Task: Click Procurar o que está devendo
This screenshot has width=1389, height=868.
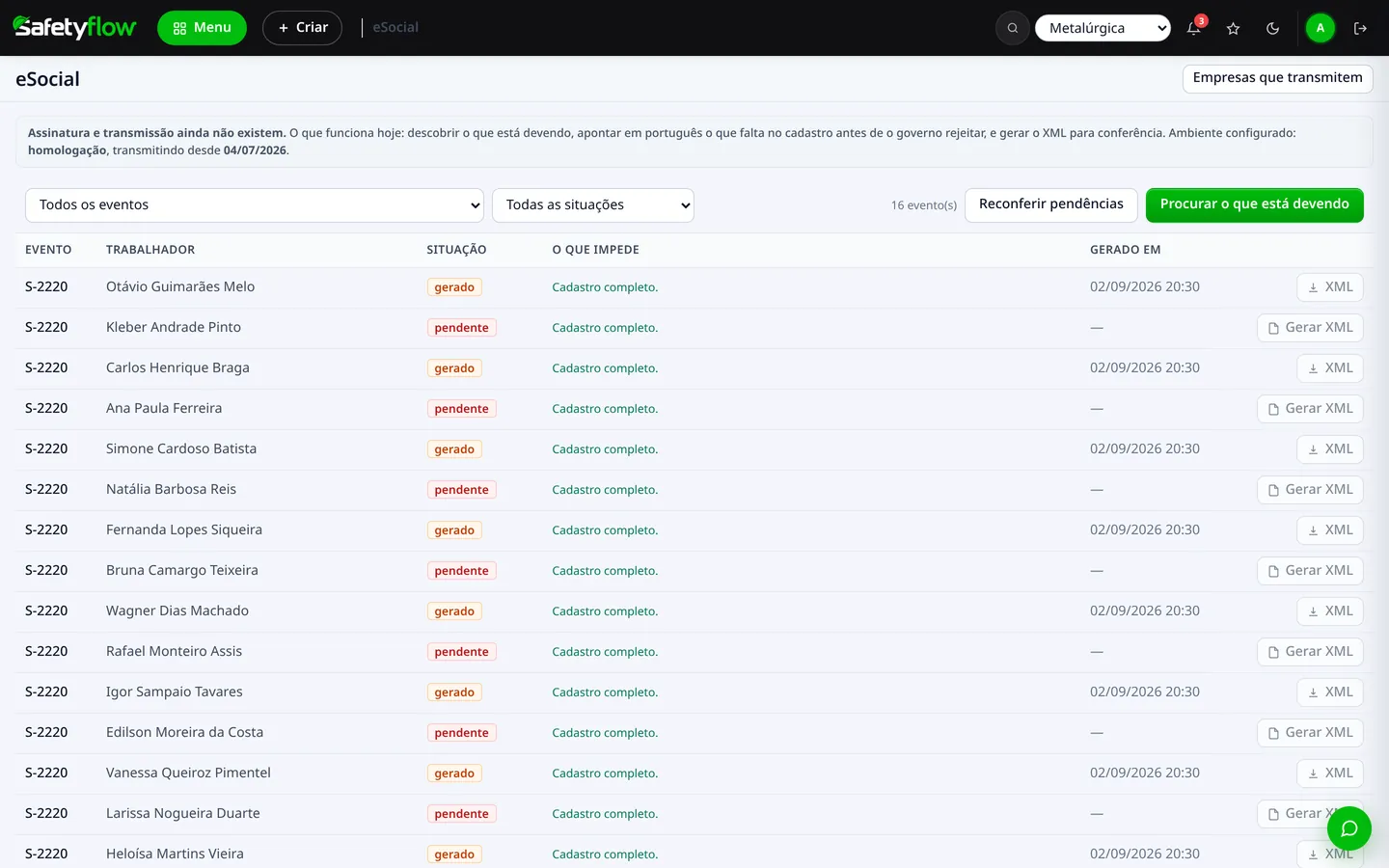Action: click(x=1254, y=204)
